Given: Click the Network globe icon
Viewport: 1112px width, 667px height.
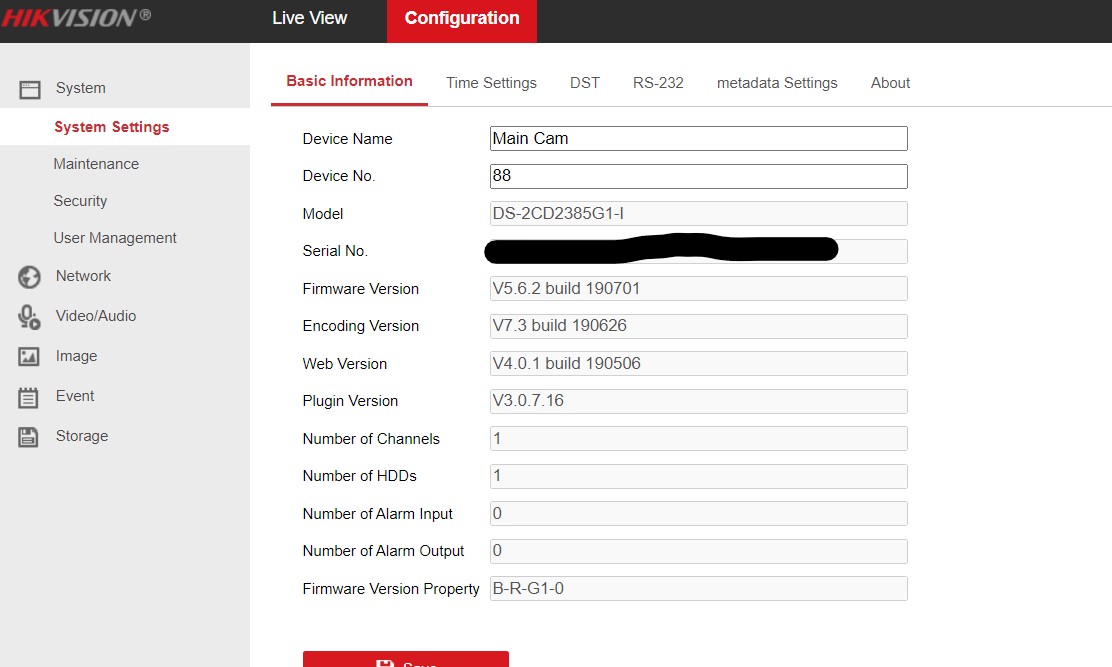Looking at the screenshot, I should pos(30,277).
